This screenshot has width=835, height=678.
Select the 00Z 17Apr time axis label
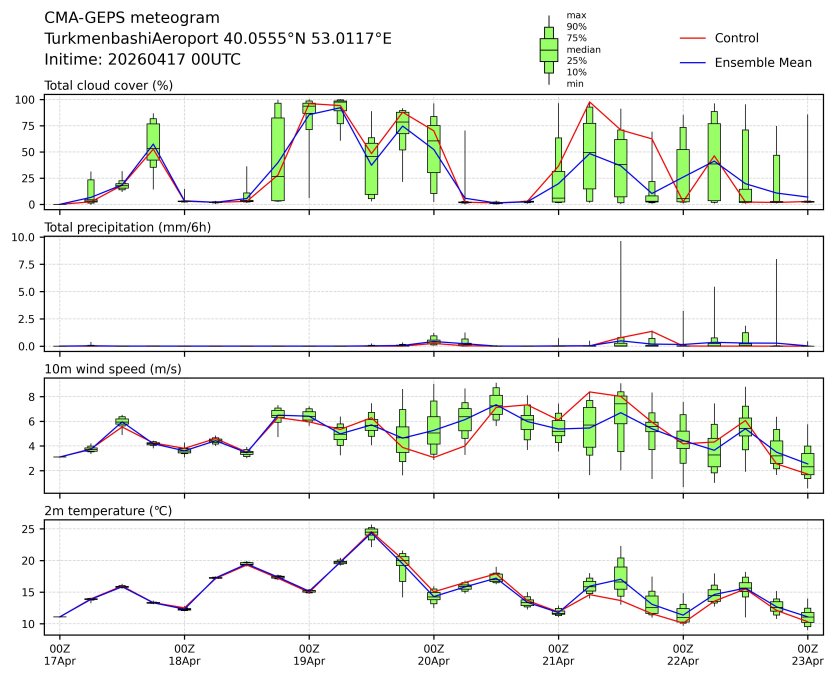point(60,655)
